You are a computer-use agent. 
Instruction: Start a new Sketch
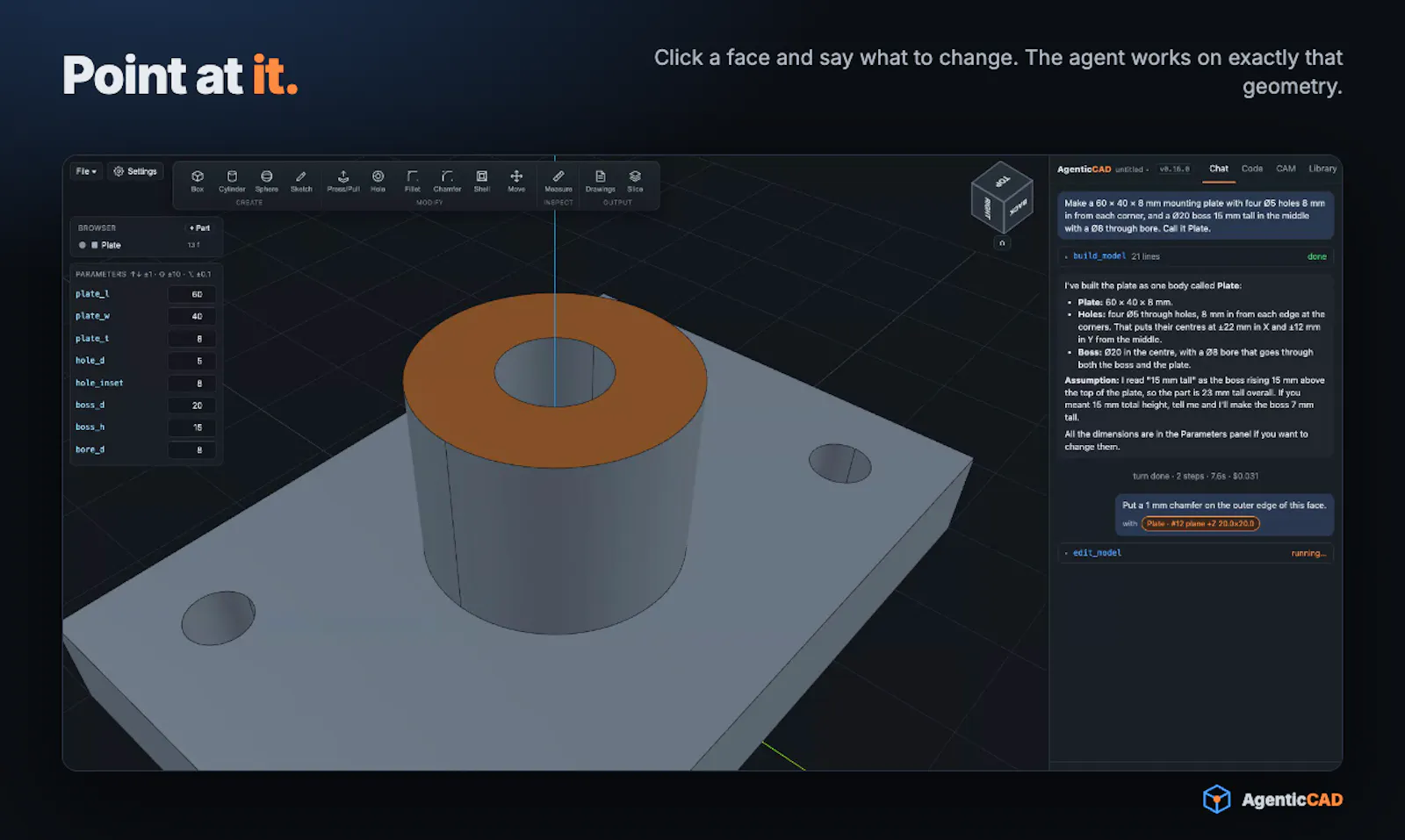[301, 181]
